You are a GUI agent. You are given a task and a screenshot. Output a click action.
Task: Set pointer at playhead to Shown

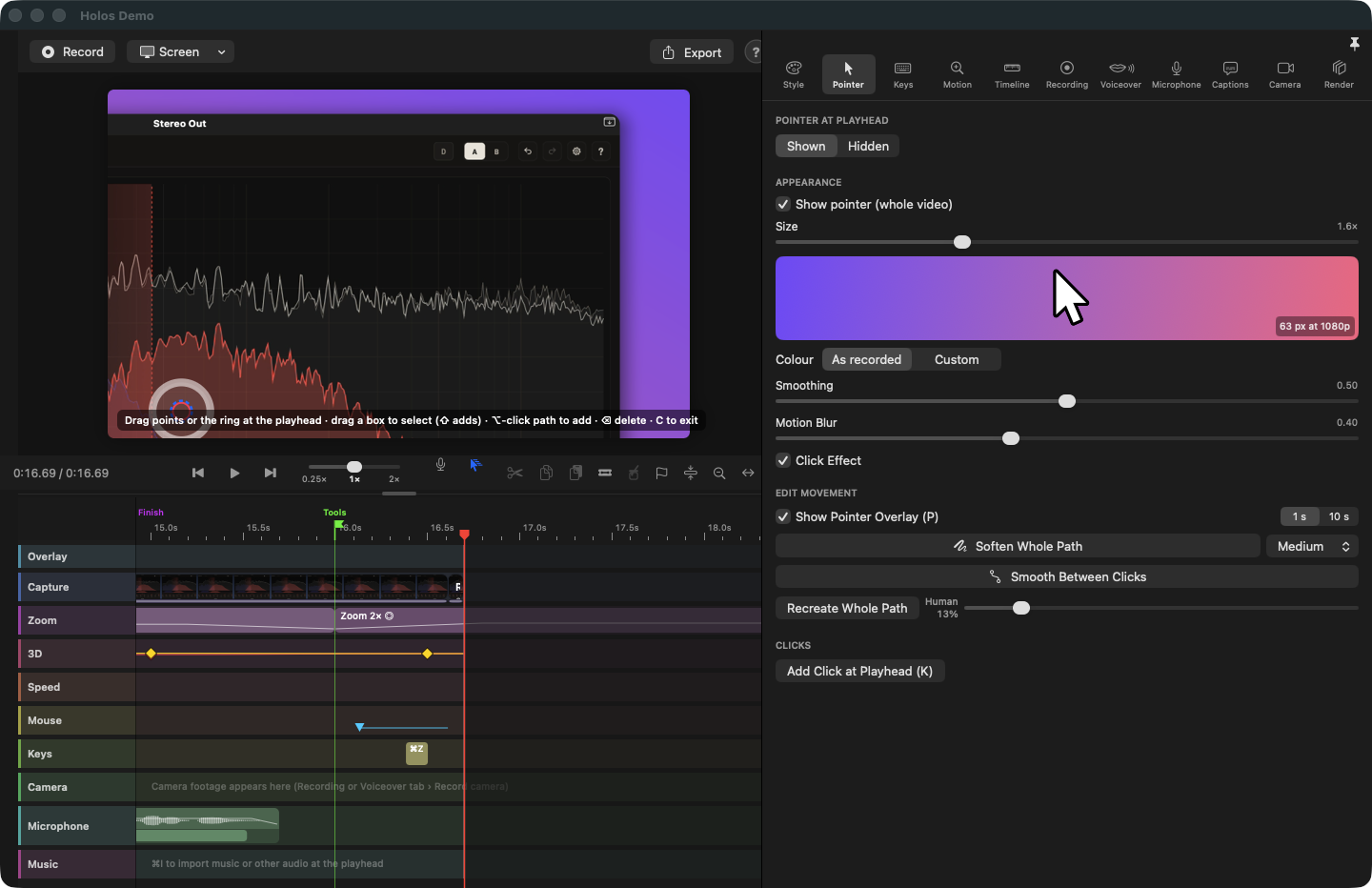point(806,146)
